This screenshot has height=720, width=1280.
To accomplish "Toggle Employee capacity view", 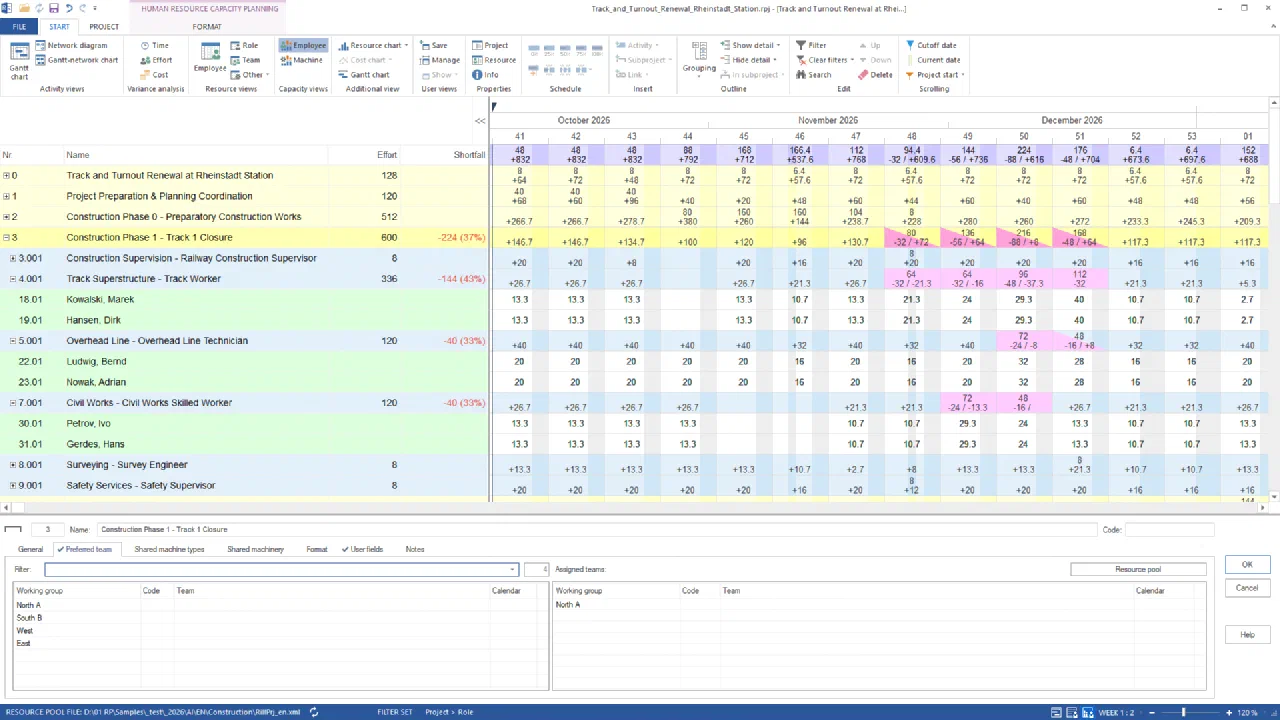I will [303, 45].
